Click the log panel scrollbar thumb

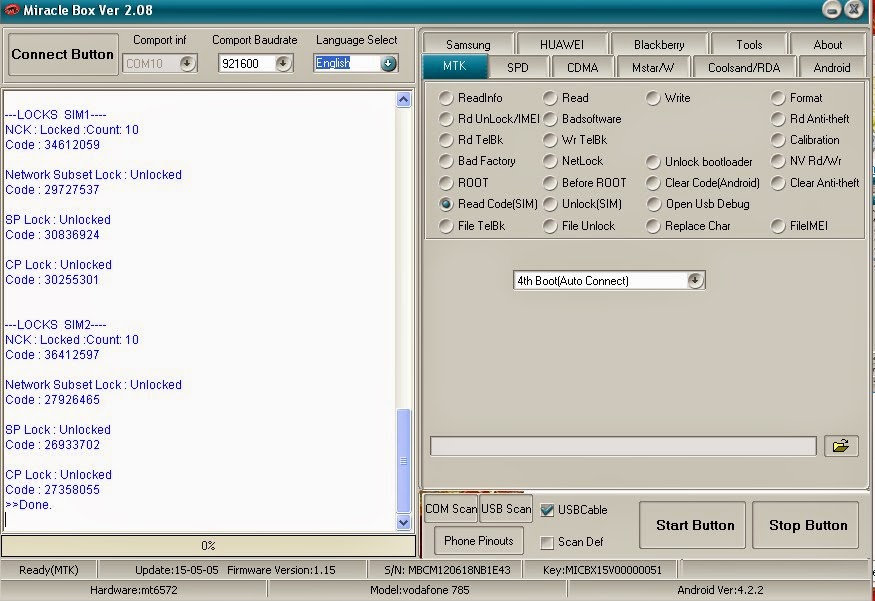point(403,461)
